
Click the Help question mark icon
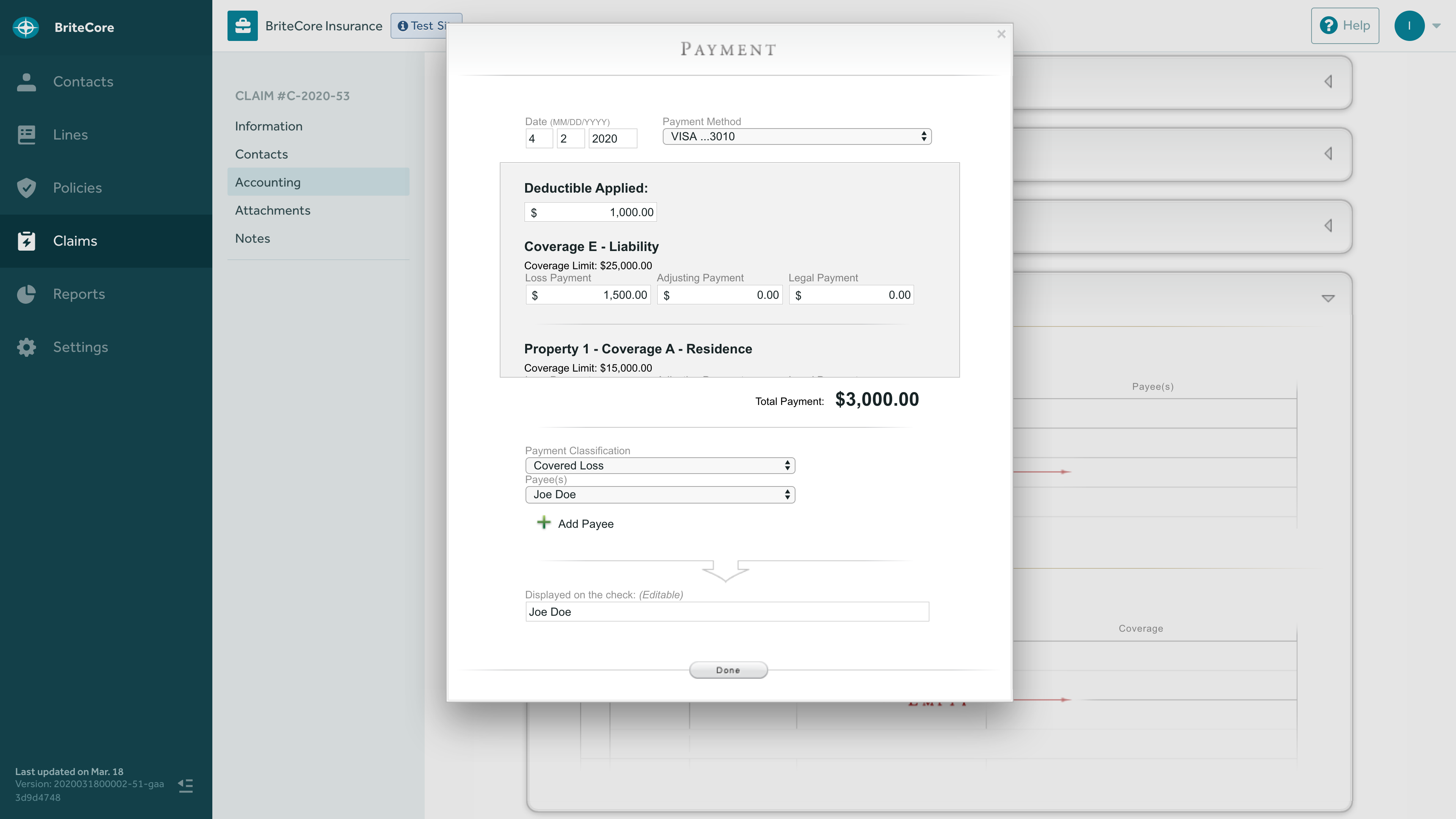click(x=1328, y=25)
